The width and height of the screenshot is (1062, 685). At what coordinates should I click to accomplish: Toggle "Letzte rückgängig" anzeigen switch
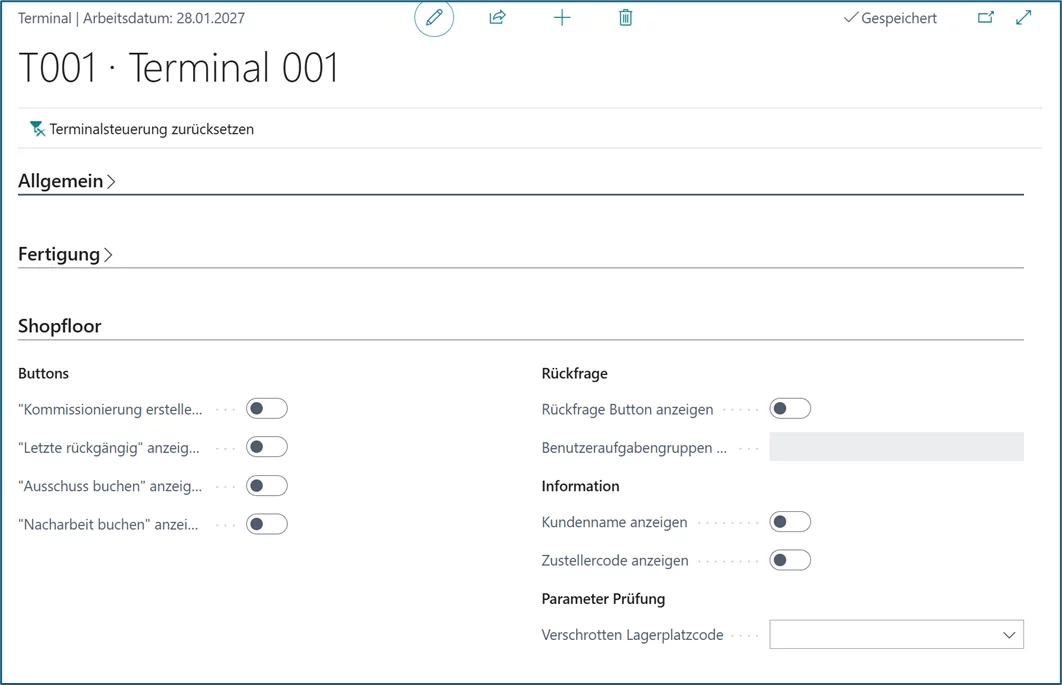click(x=267, y=447)
